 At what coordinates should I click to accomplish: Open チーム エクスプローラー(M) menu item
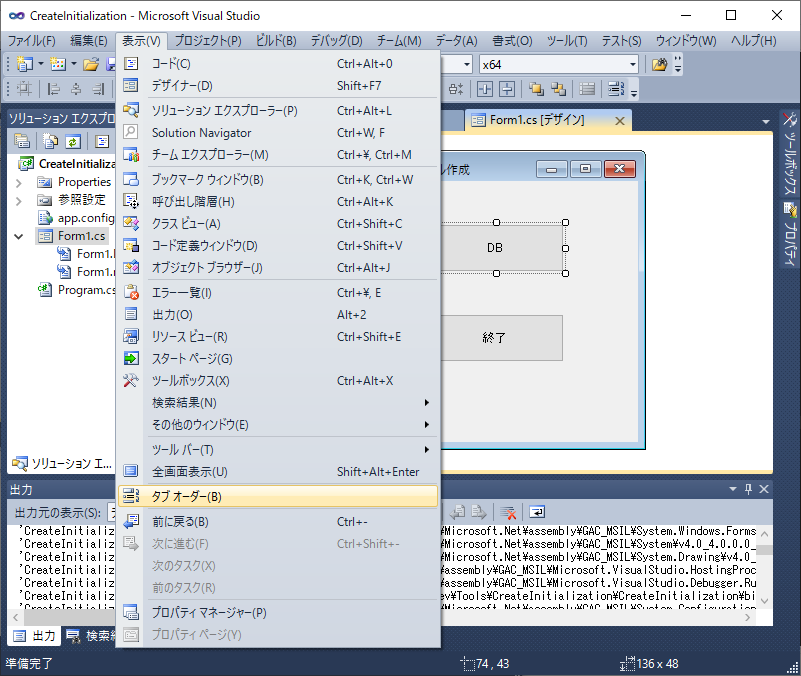pos(278,155)
